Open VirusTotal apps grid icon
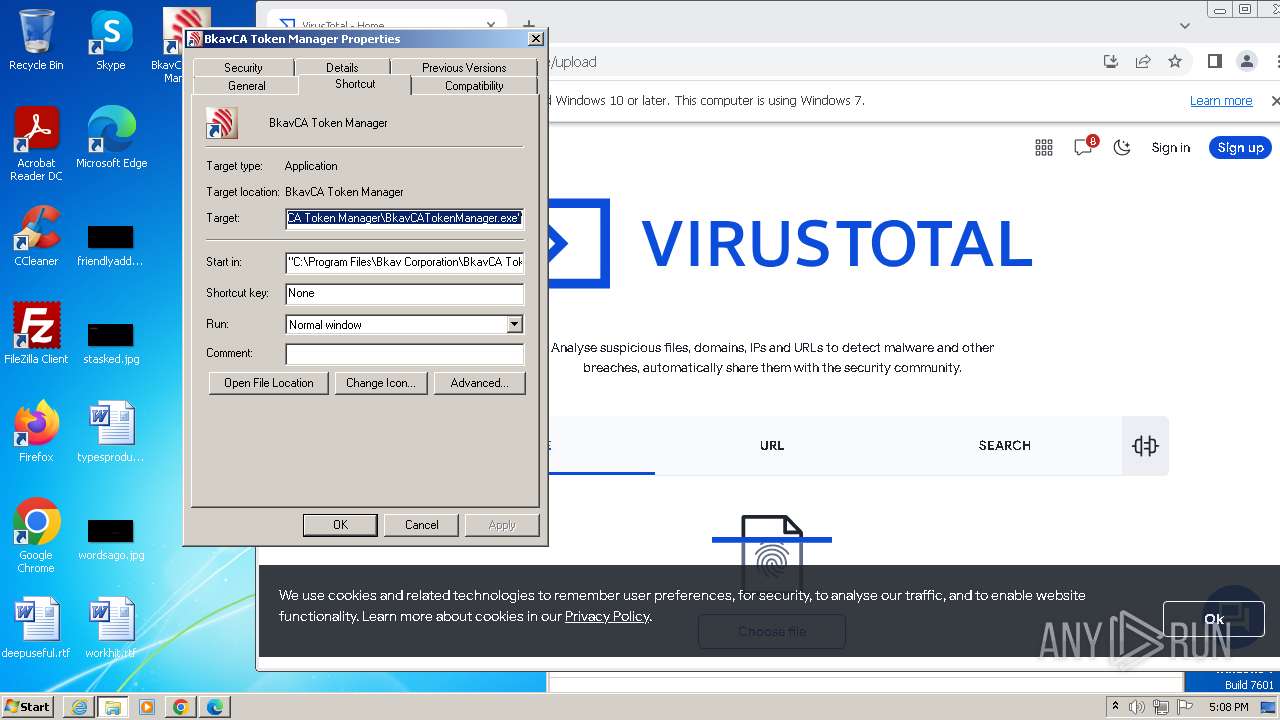This screenshot has height=720, width=1280. pyautogui.click(x=1044, y=148)
